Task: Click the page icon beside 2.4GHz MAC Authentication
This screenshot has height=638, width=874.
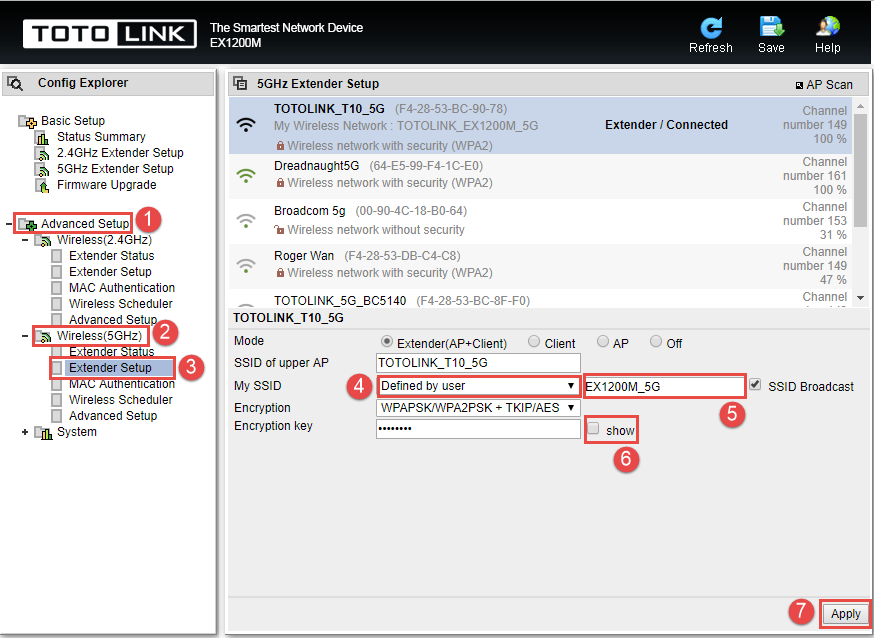Action: [56, 288]
